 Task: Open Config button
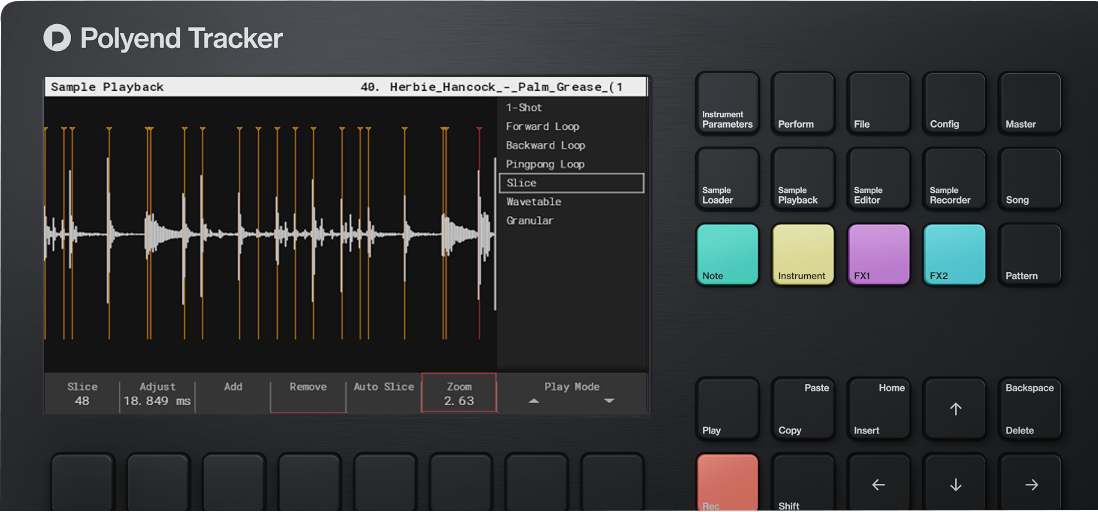coord(954,103)
